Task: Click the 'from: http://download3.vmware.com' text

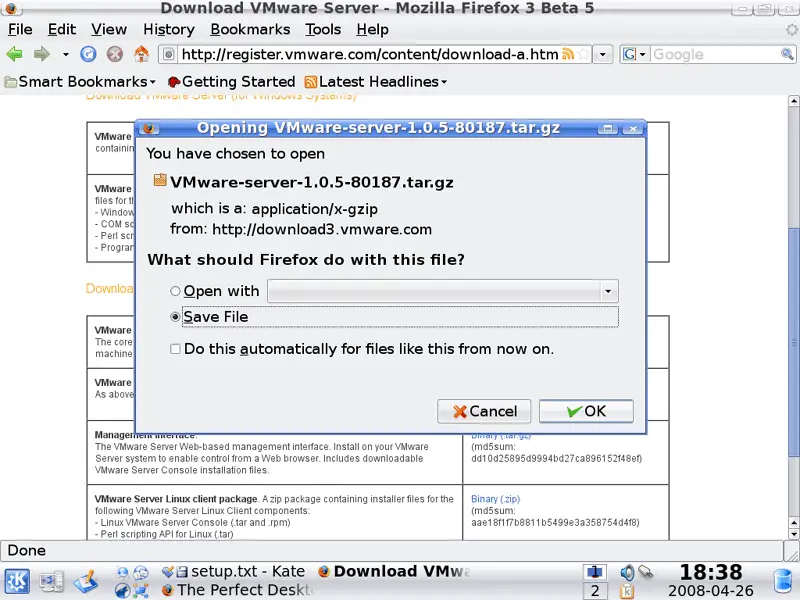Action: [301, 229]
